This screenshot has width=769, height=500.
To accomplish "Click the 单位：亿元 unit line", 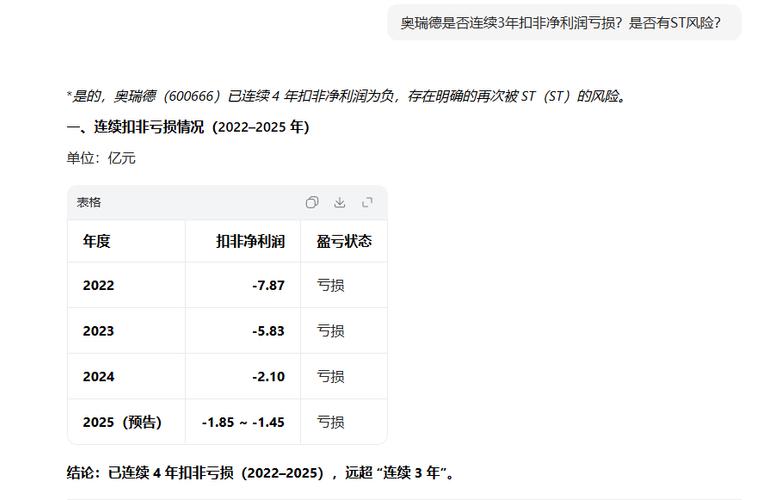I will (x=101, y=158).
